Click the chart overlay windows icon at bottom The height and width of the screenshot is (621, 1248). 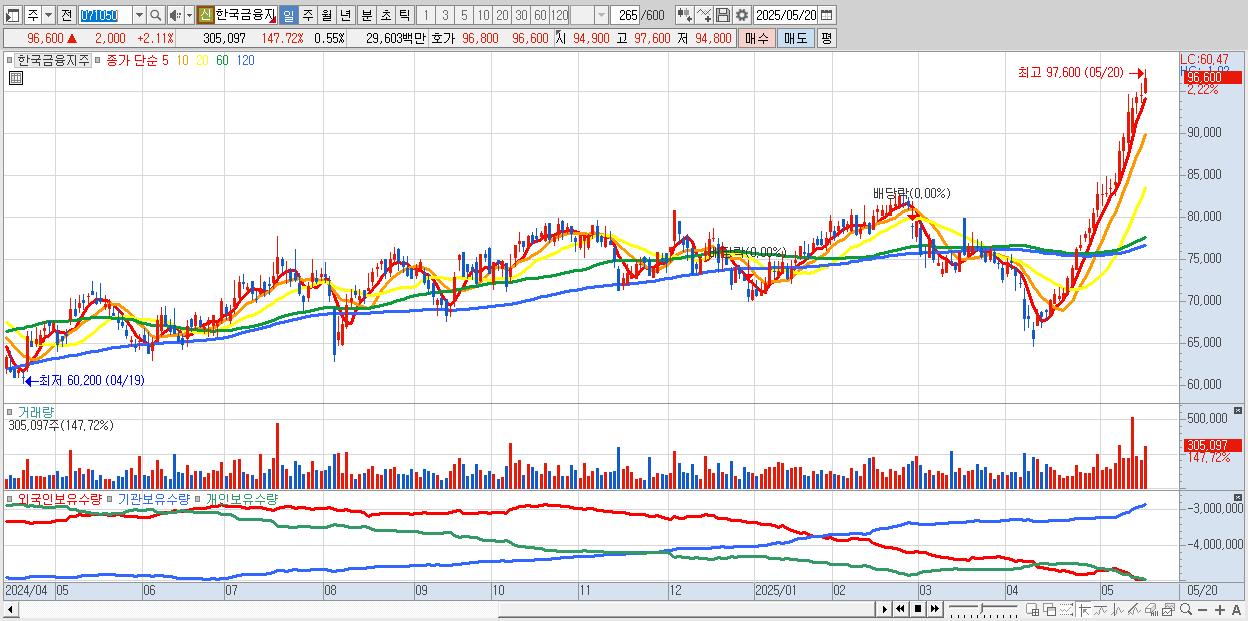(x=1168, y=609)
